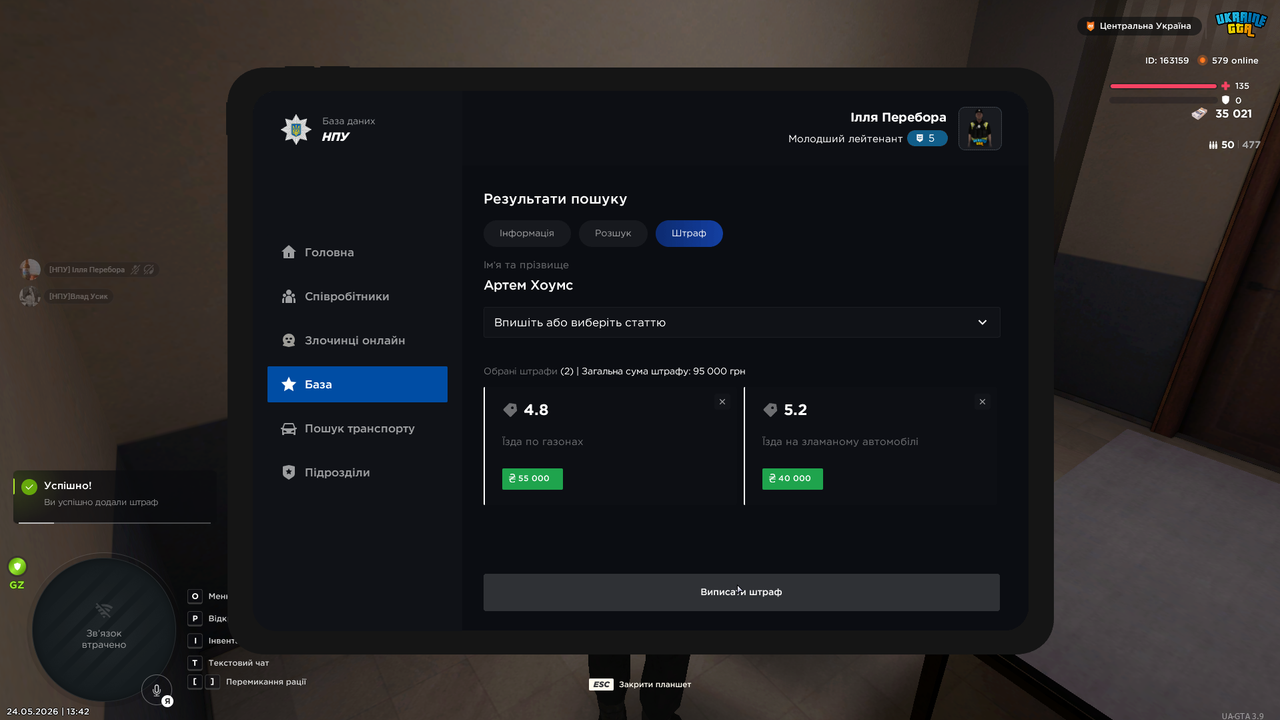This screenshot has width=1280, height=720.
Task: Click the Результати пошуку heading
Action: point(555,199)
